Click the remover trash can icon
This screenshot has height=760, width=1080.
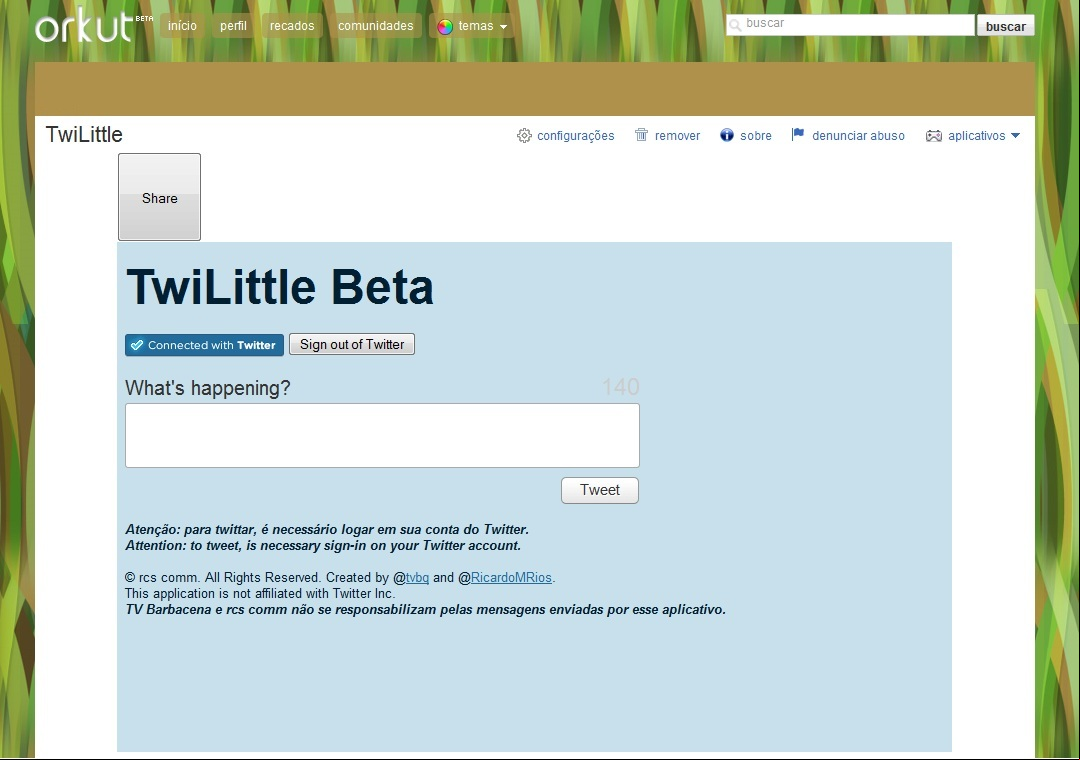[x=641, y=135]
